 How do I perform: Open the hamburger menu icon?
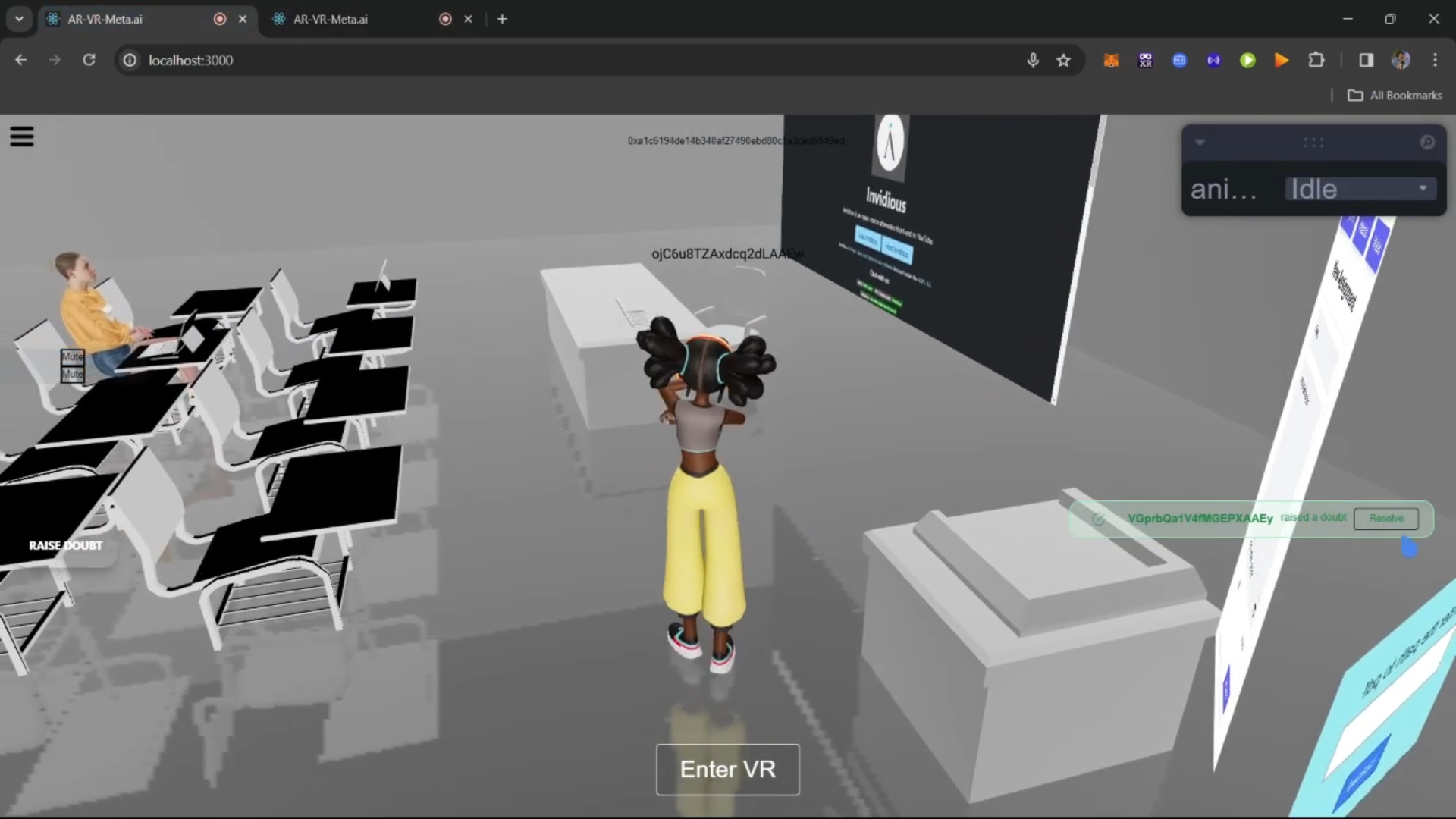click(x=22, y=137)
